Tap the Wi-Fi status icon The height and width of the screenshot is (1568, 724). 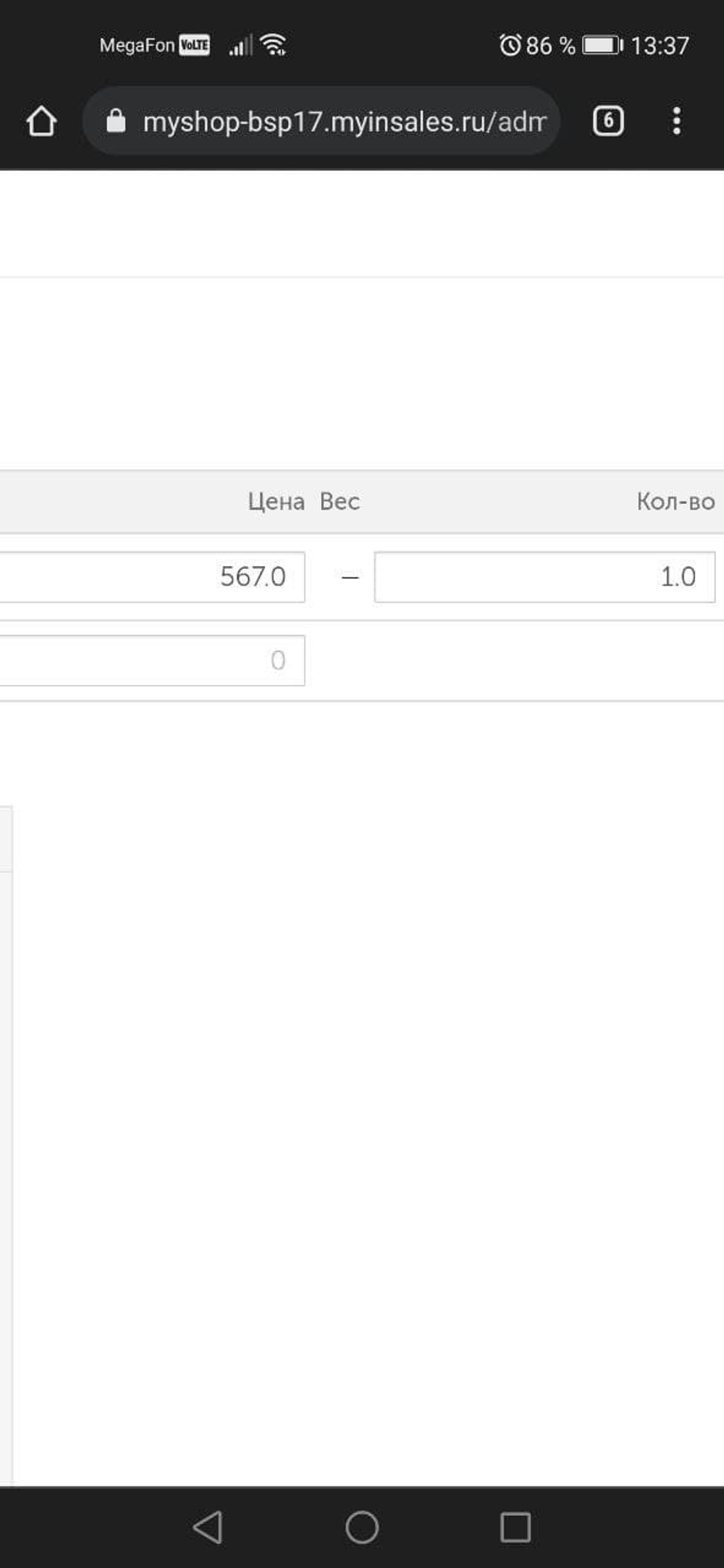274,45
